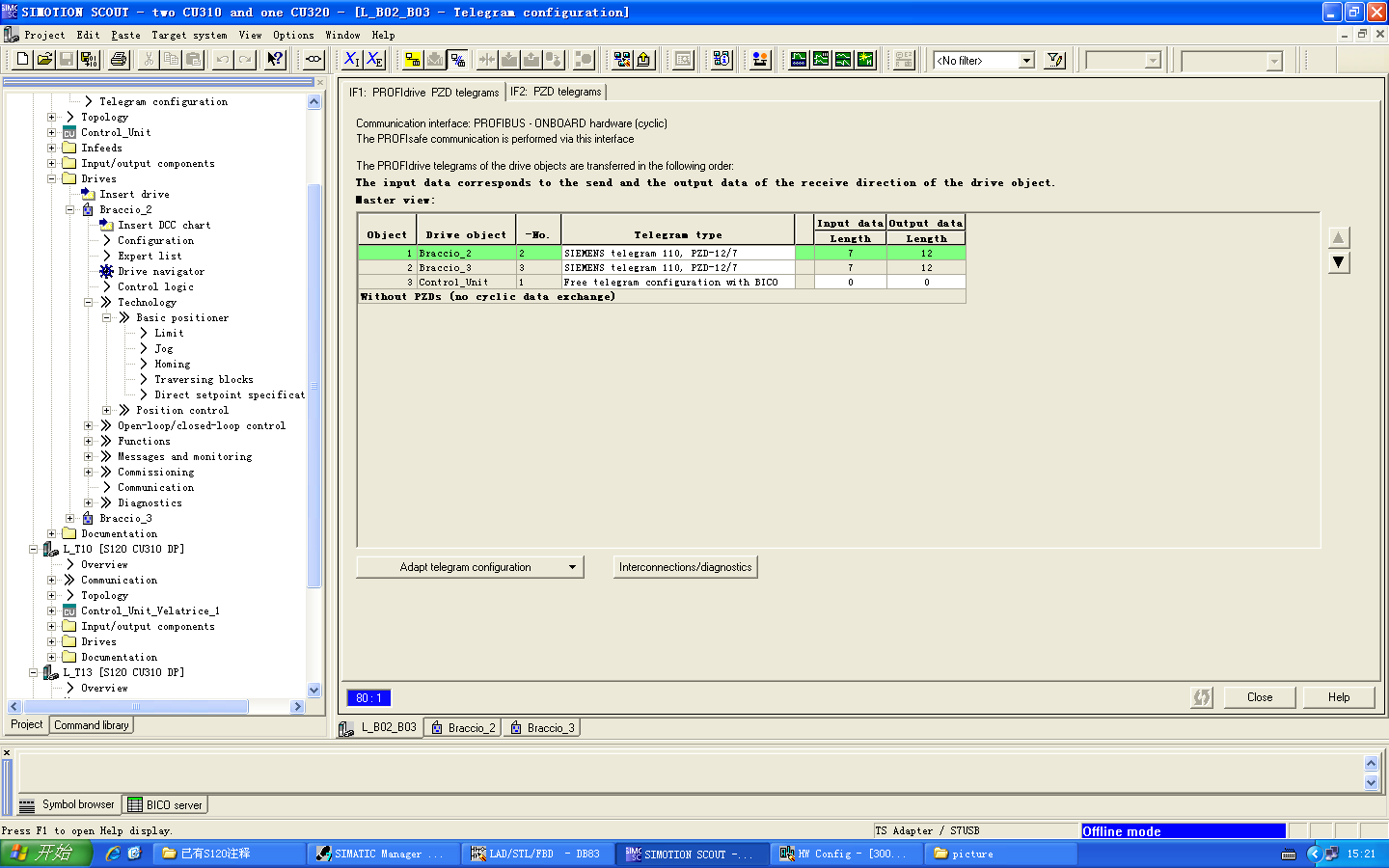The height and width of the screenshot is (868, 1389).
Task: Collapse the Basic positioner node
Action: [x=106, y=317]
